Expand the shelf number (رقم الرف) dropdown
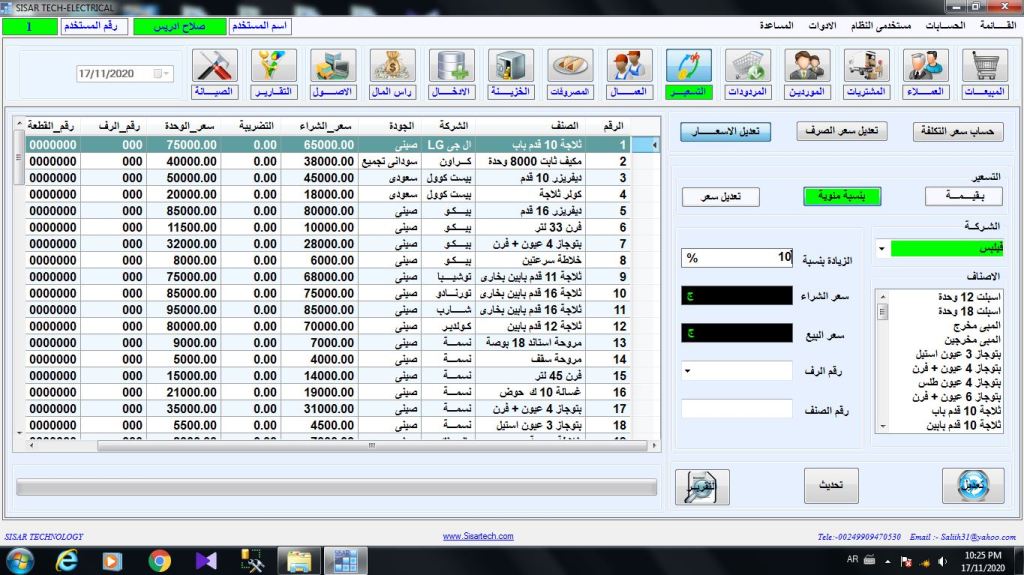This screenshot has height=575, width=1024. (688, 372)
